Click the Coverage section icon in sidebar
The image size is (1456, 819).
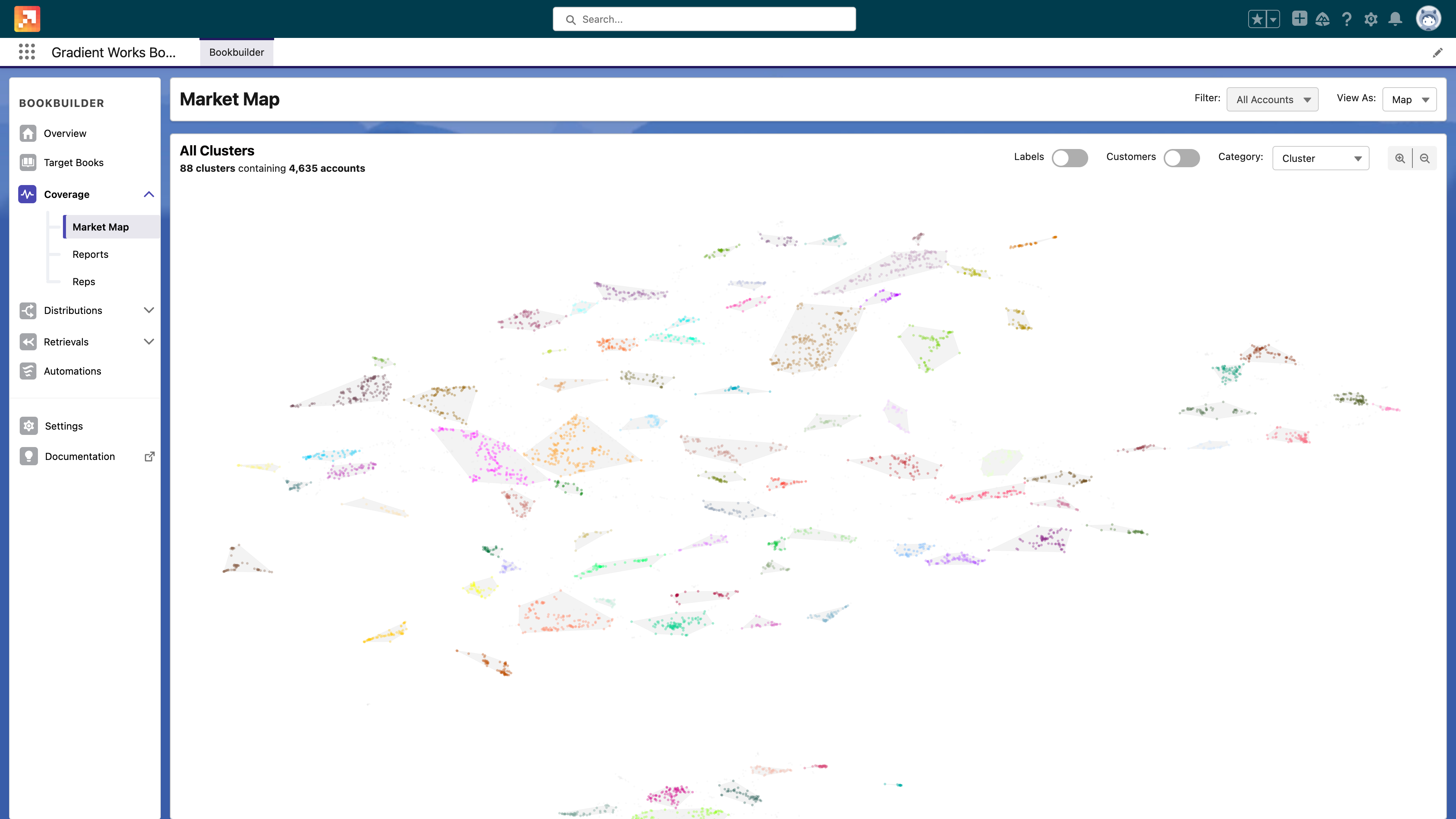point(27,194)
